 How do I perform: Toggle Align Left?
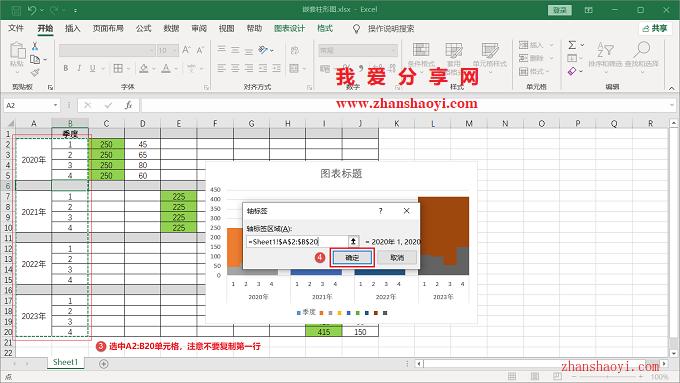pos(222,68)
